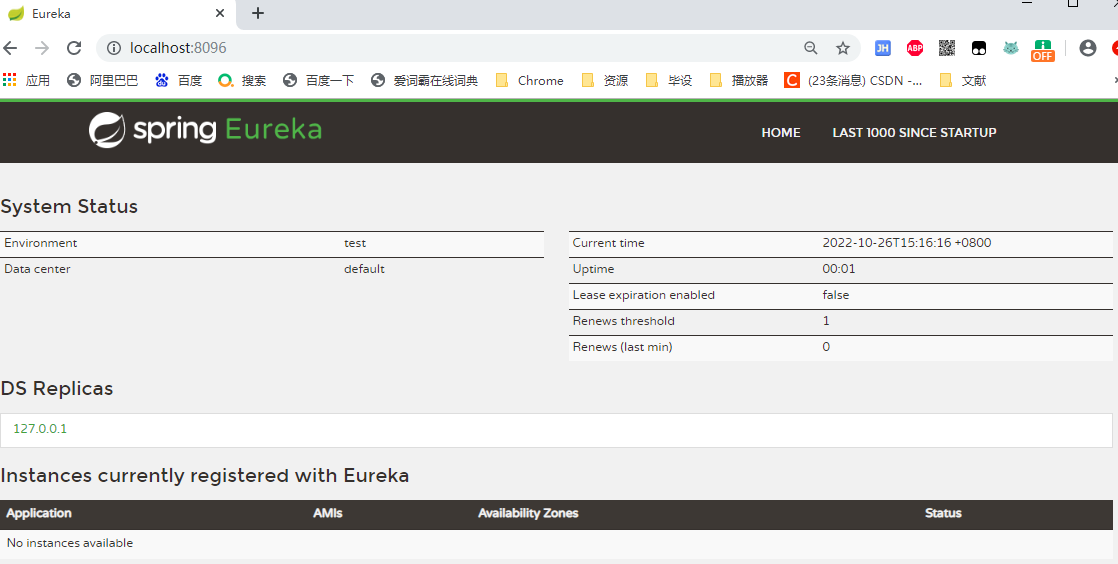Click the green OFF extension icon
This screenshot has width=1118, height=564.
1042,50
